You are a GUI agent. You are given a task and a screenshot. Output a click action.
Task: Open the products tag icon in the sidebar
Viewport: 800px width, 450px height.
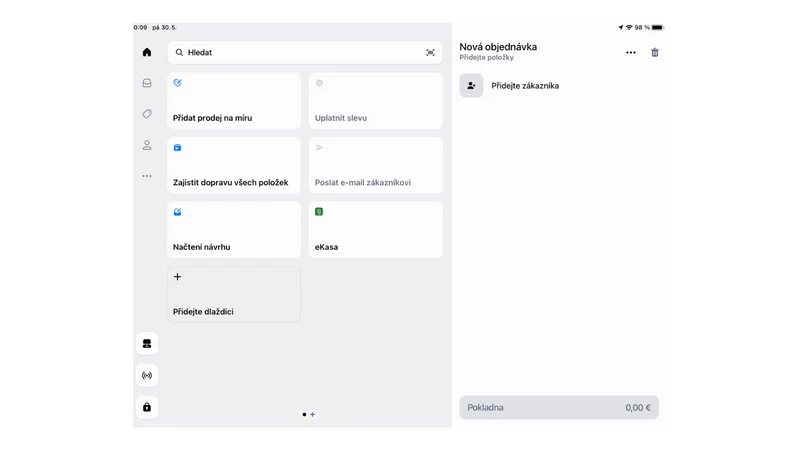tap(147, 114)
